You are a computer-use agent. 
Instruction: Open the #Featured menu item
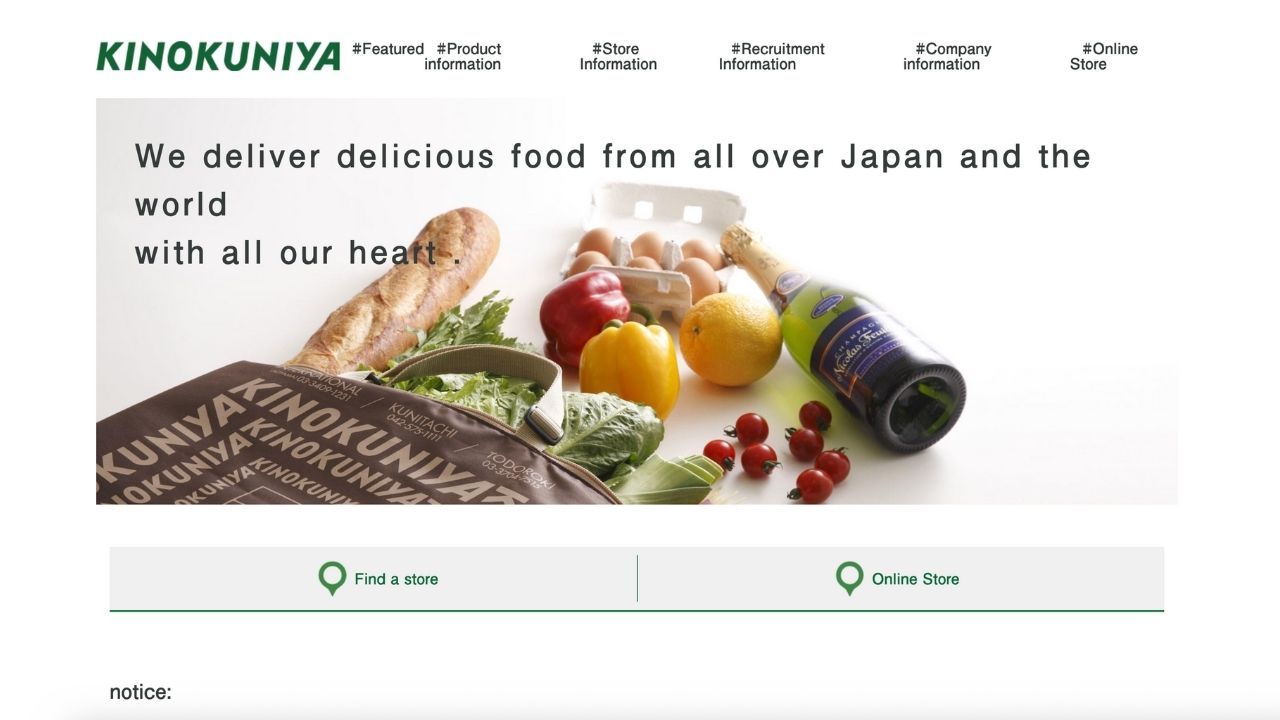(x=388, y=49)
